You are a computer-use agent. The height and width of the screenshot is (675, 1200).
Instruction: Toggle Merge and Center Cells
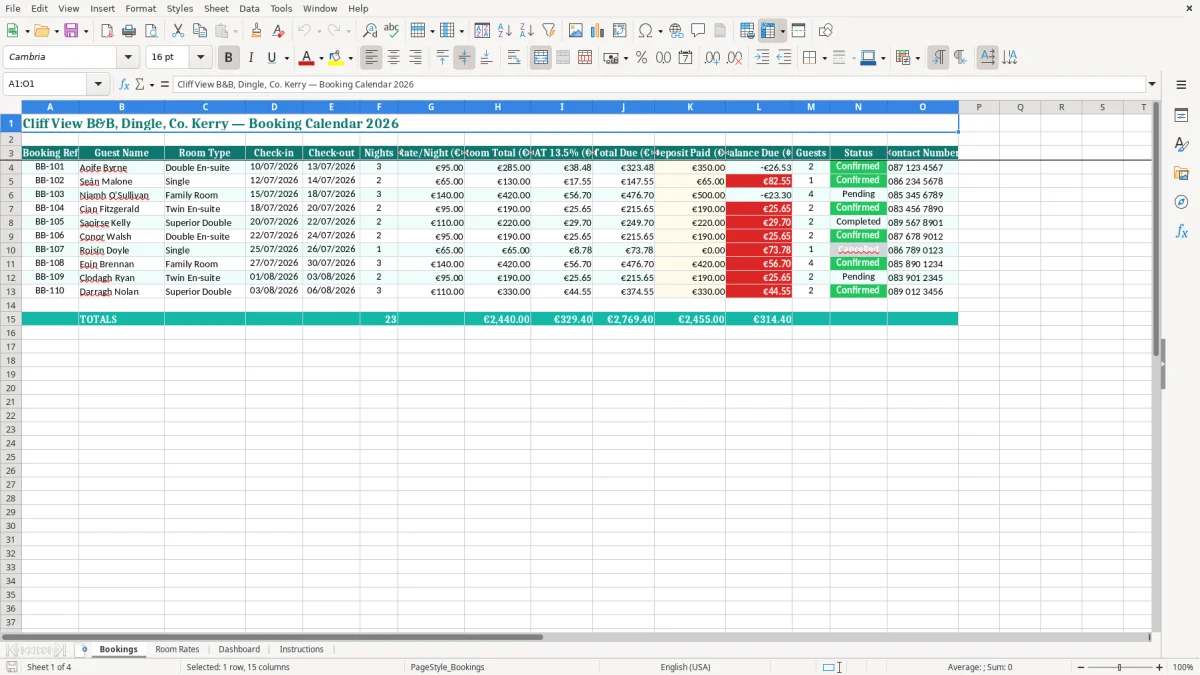pos(541,58)
